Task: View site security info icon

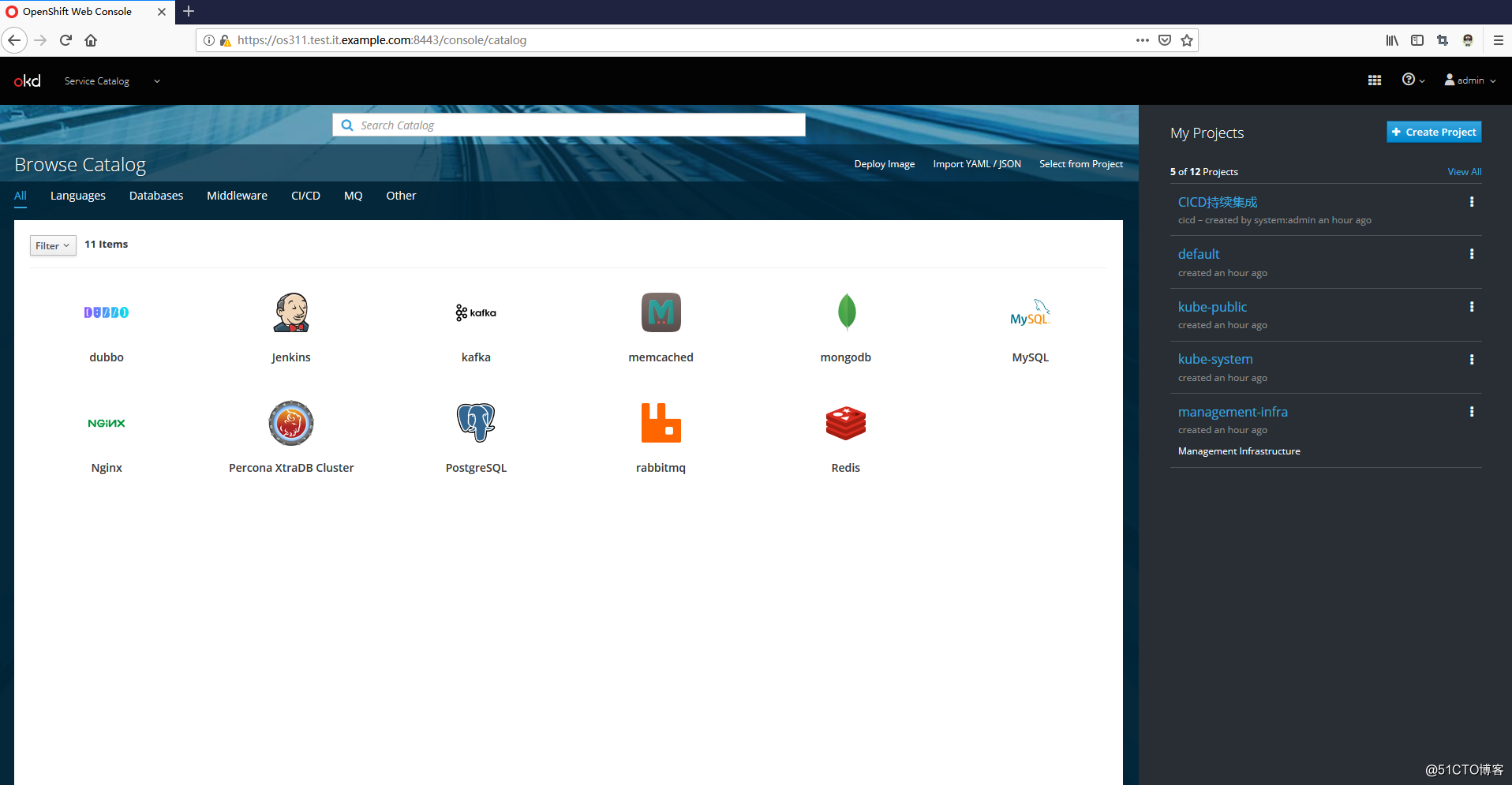Action: 209,40
